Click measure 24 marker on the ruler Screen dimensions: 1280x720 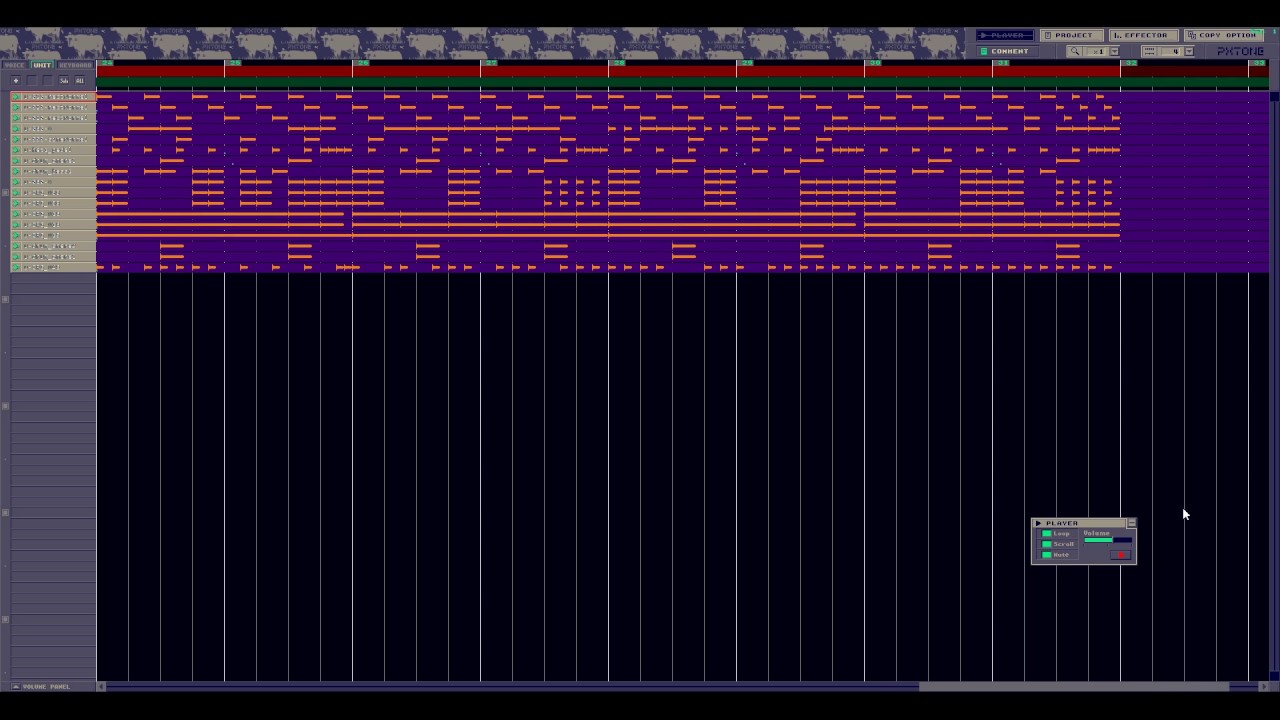pyautogui.click(x=107, y=62)
